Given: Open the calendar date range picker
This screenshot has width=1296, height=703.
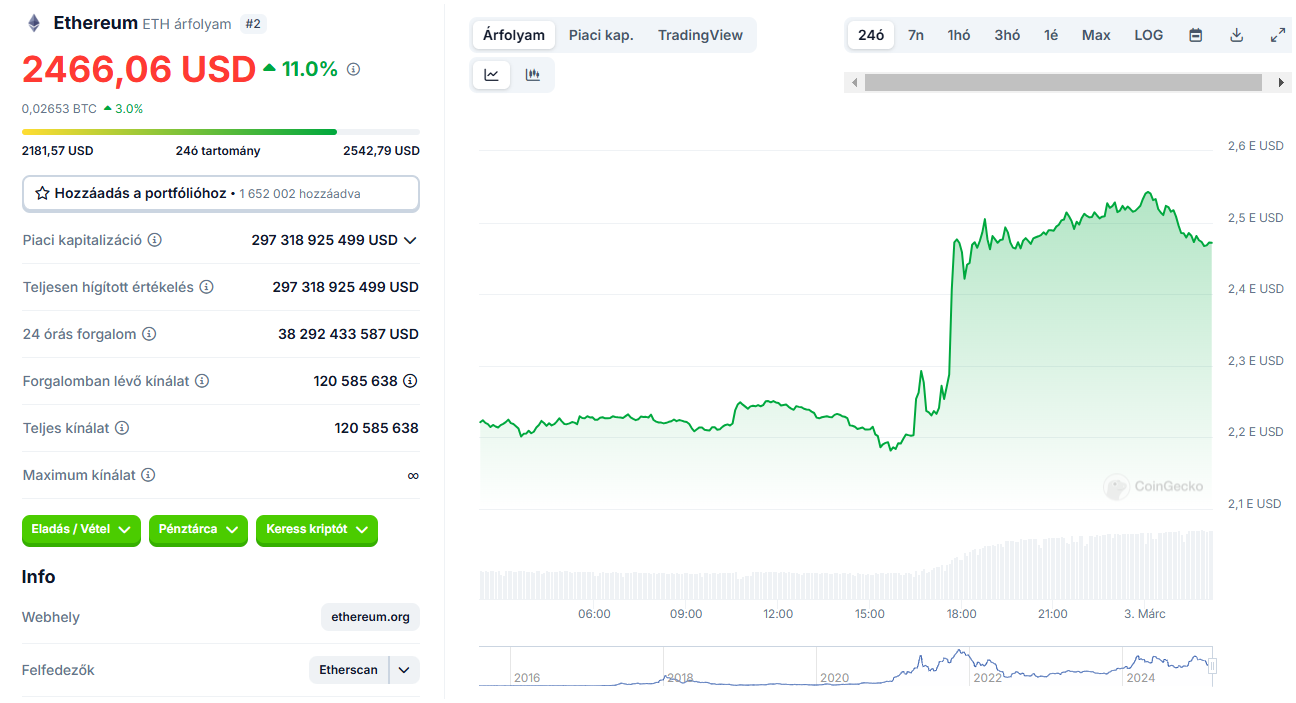Looking at the screenshot, I should 1195,35.
